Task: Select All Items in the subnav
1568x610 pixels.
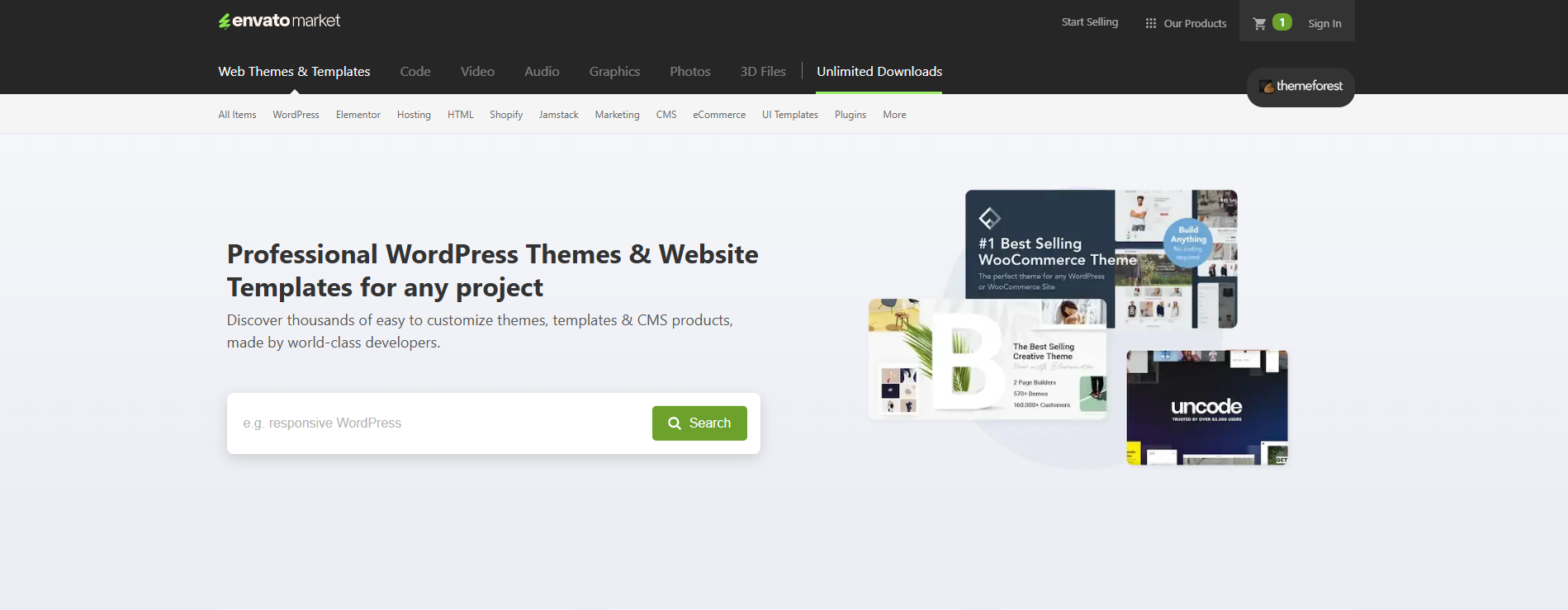Action: point(237,115)
